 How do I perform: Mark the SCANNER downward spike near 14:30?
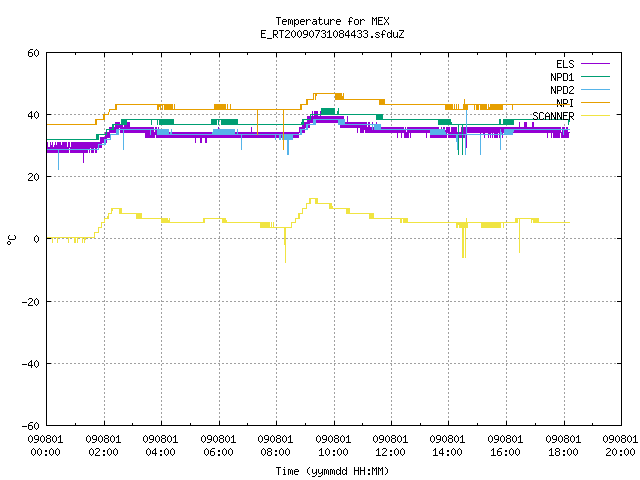click(x=464, y=242)
